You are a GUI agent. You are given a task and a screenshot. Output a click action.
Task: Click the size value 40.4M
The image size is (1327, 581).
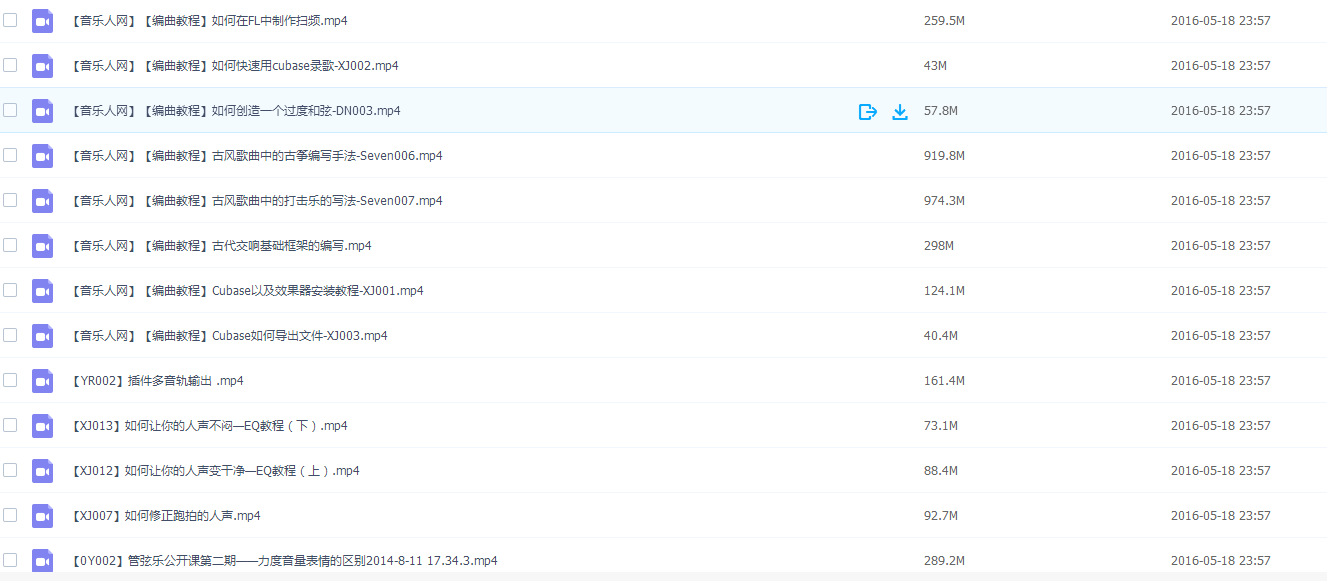[x=941, y=336]
